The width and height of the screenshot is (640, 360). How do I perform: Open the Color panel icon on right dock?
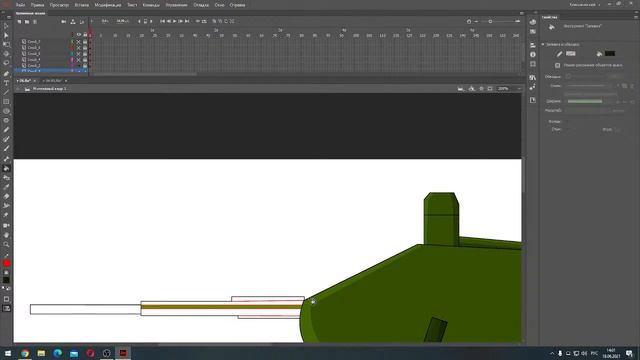tap(533, 22)
